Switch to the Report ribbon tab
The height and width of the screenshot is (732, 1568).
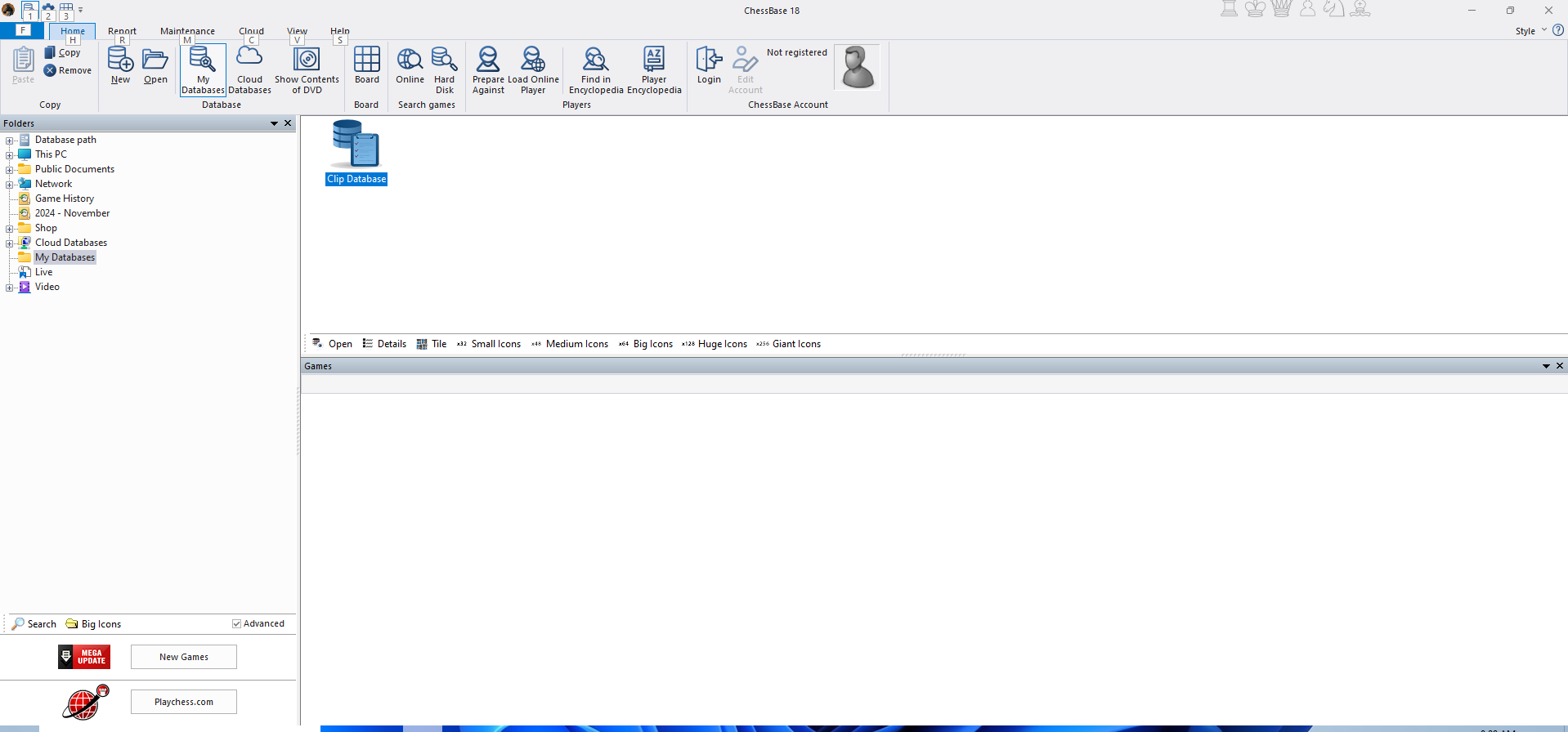(x=122, y=31)
